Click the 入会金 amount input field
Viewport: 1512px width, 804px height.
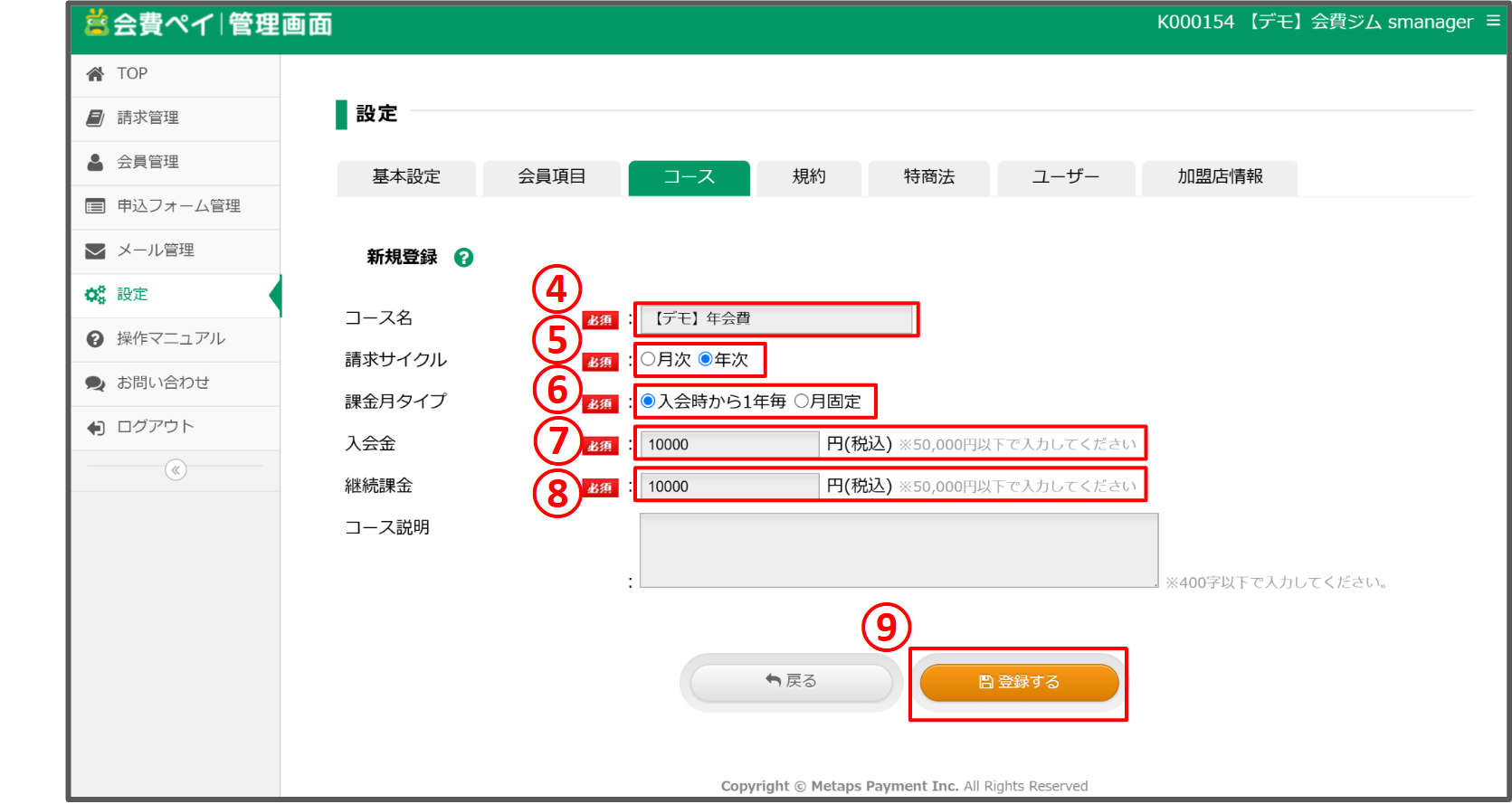click(729, 445)
